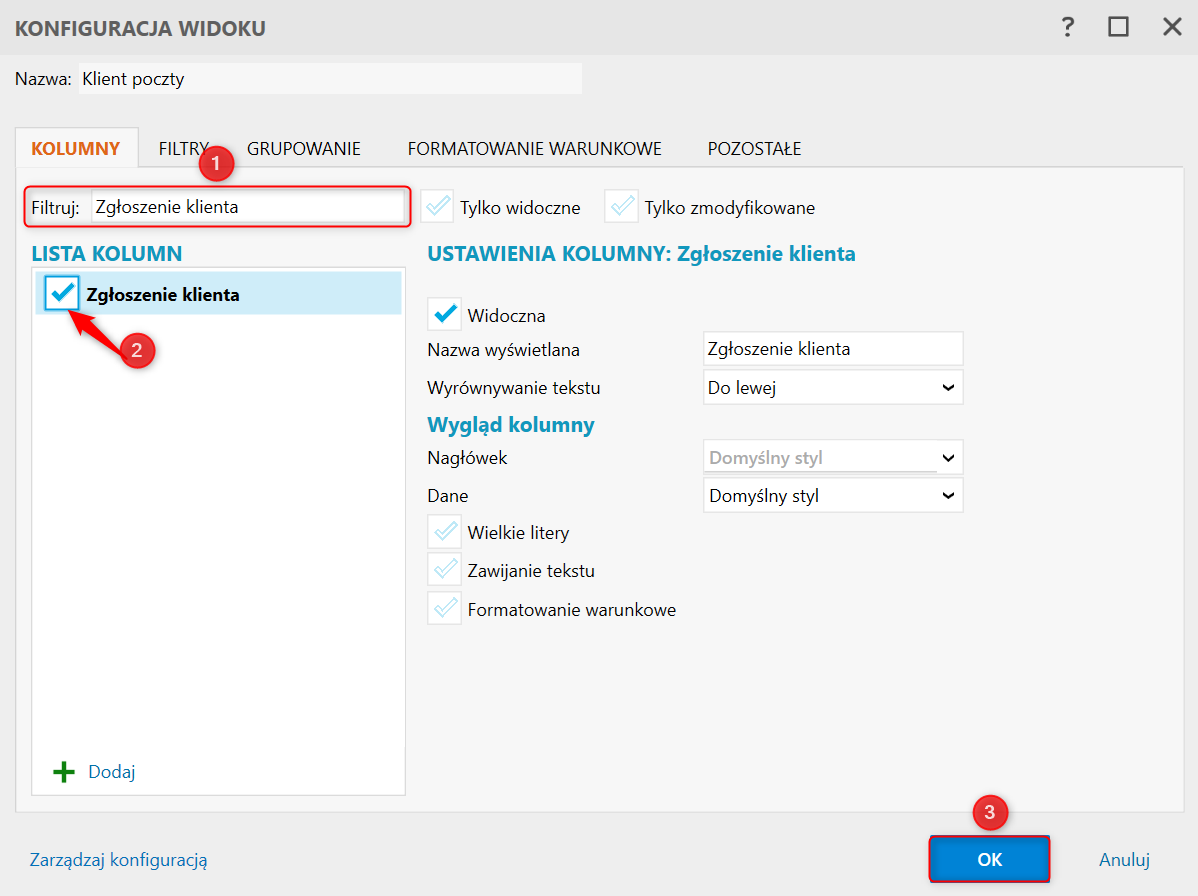The height and width of the screenshot is (896, 1198).
Task: Enable Tylko zmodyfikowane checkbox
Action: coord(621,208)
